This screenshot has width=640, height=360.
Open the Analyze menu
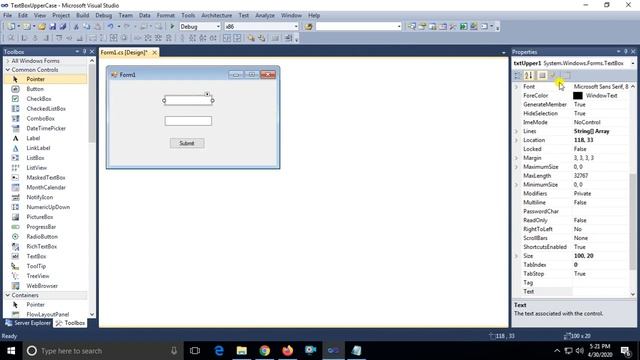[265, 15]
